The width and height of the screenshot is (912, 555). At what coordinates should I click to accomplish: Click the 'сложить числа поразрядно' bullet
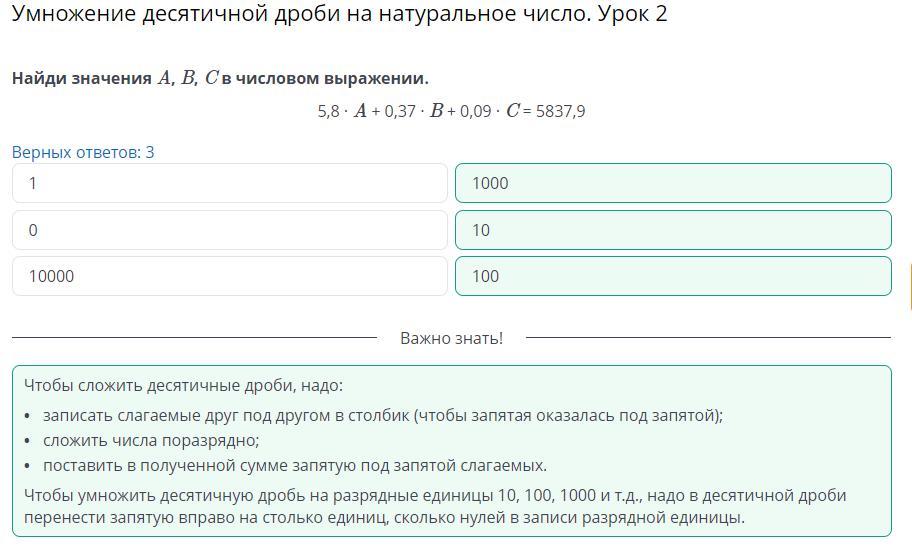[151, 441]
